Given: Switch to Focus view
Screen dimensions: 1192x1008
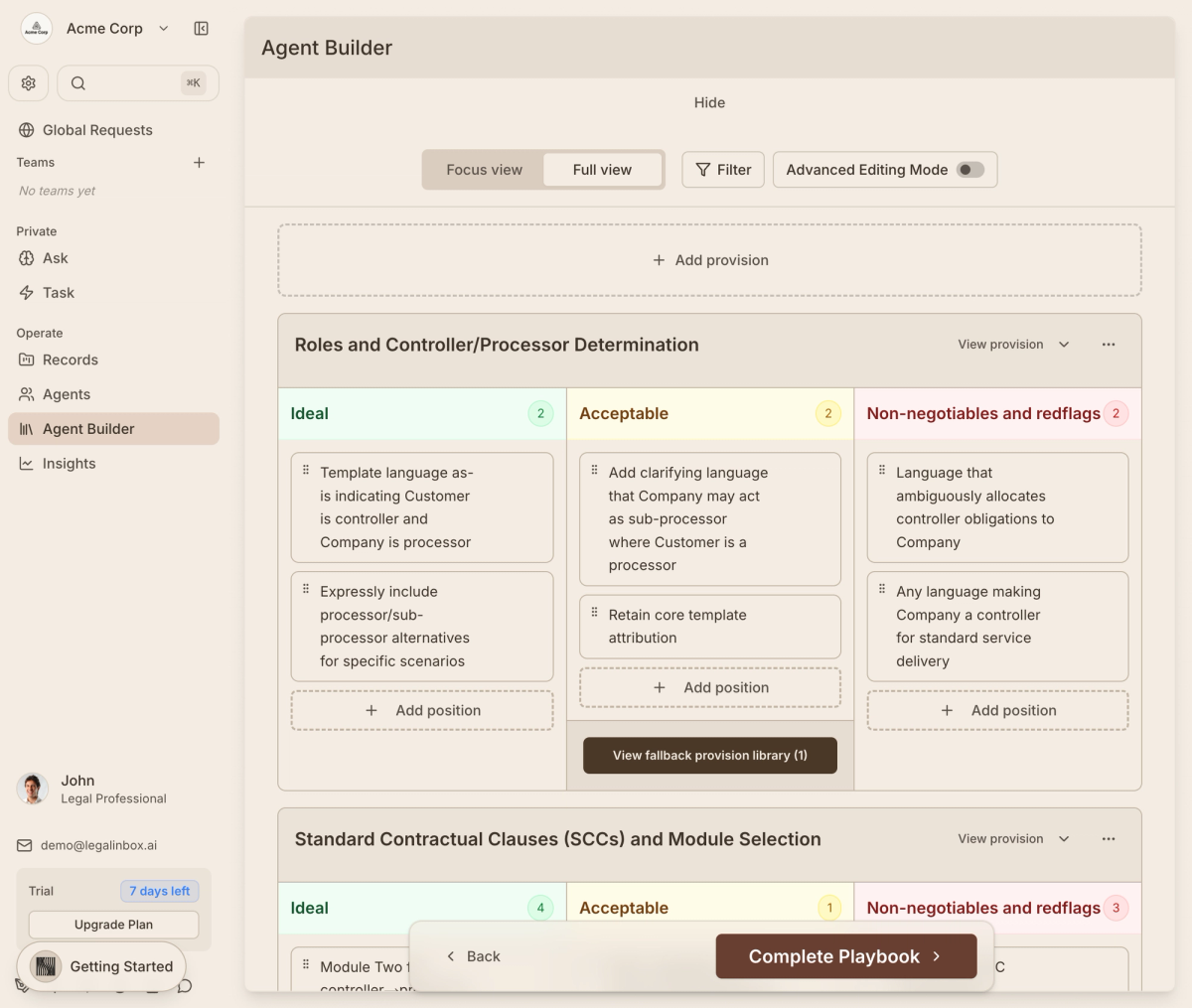Looking at the screenshot, I should pos(484,170).
